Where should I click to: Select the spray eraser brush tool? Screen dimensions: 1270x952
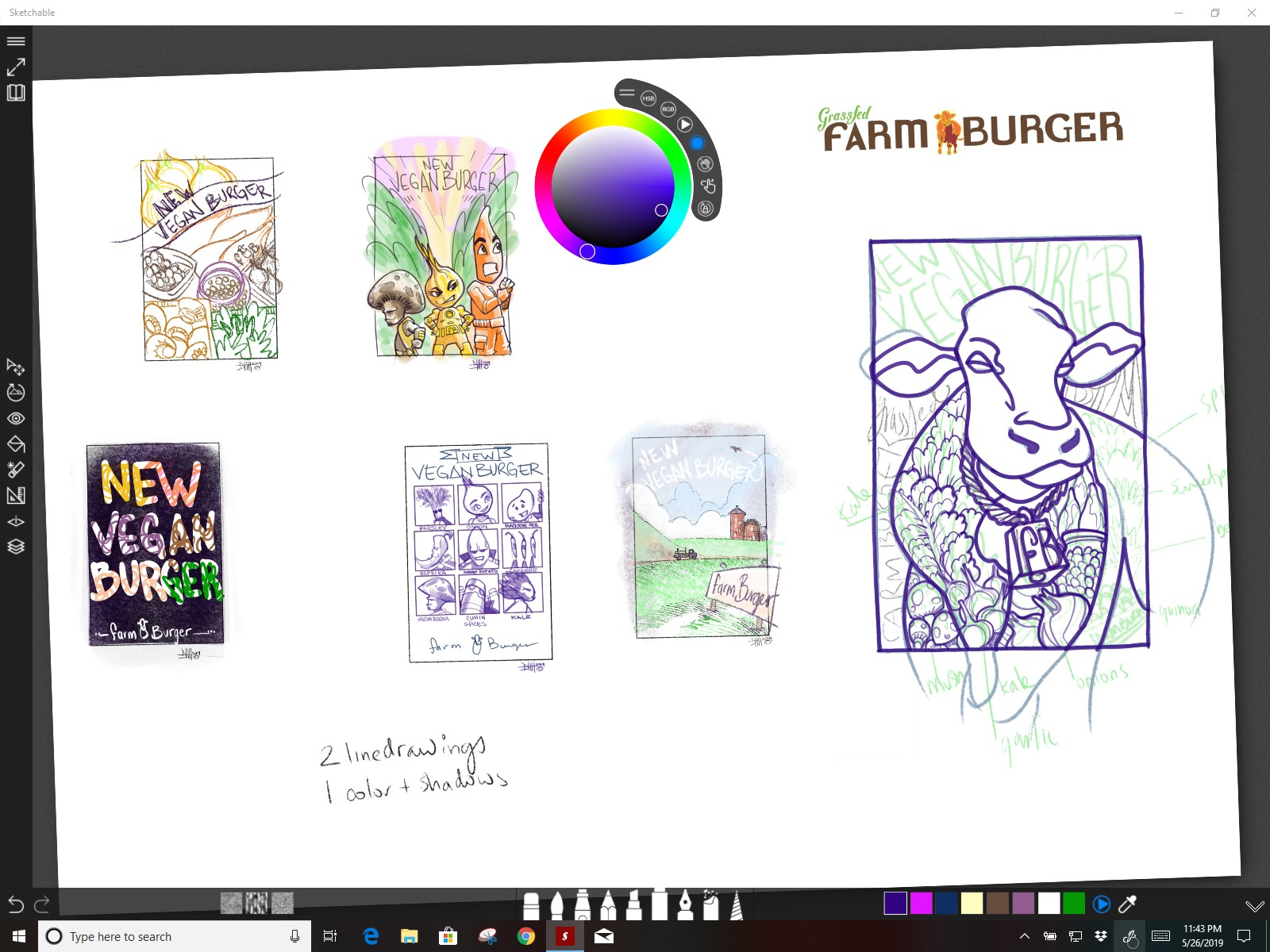(710, 904)
